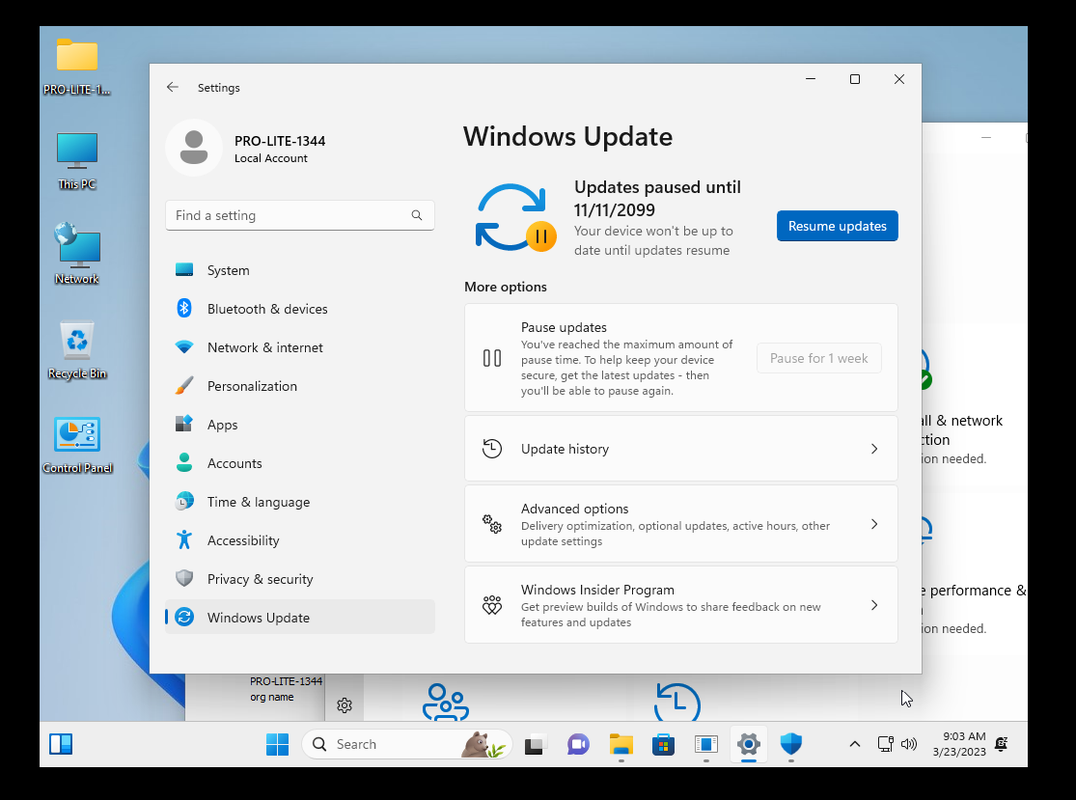Screen dimensions: 1076x800
Task: Show hidden icons tray chevron
Action: pyautogui.click(x=854, y=744)
